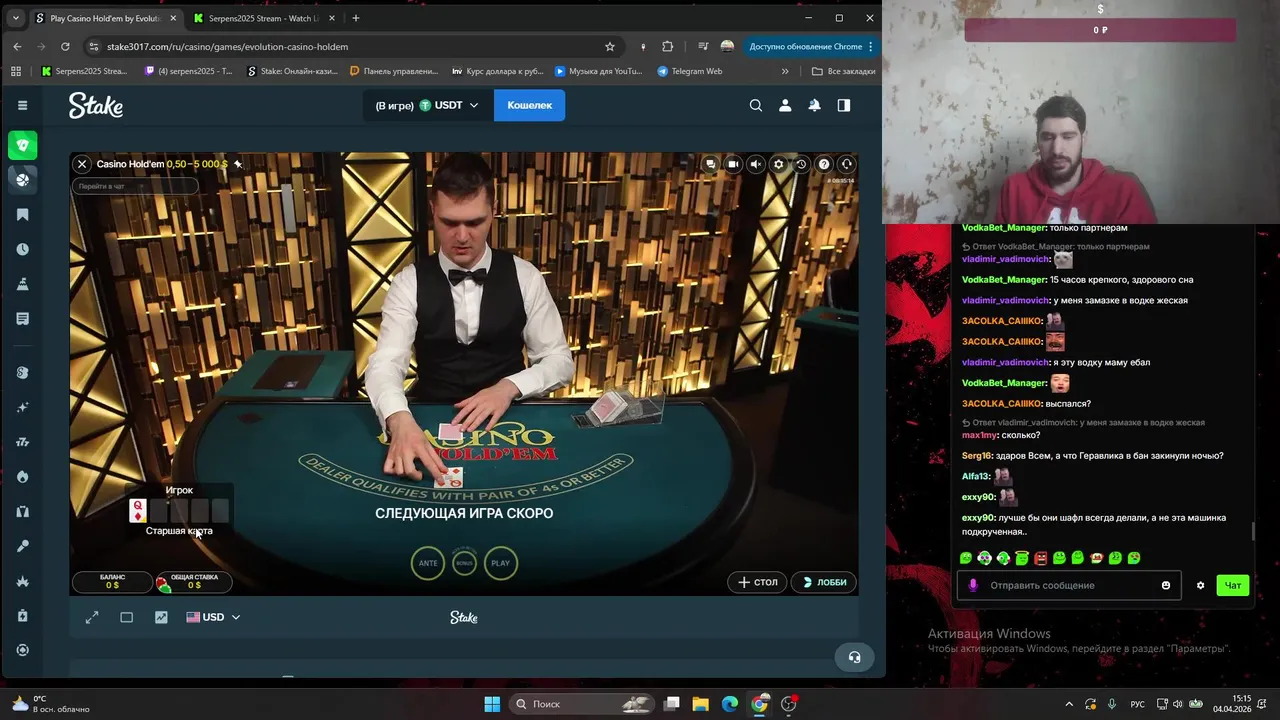This screenshot has height=720, width=1280.
Task: Open live game chat bubble icon
Action: [x=710, y=164]
